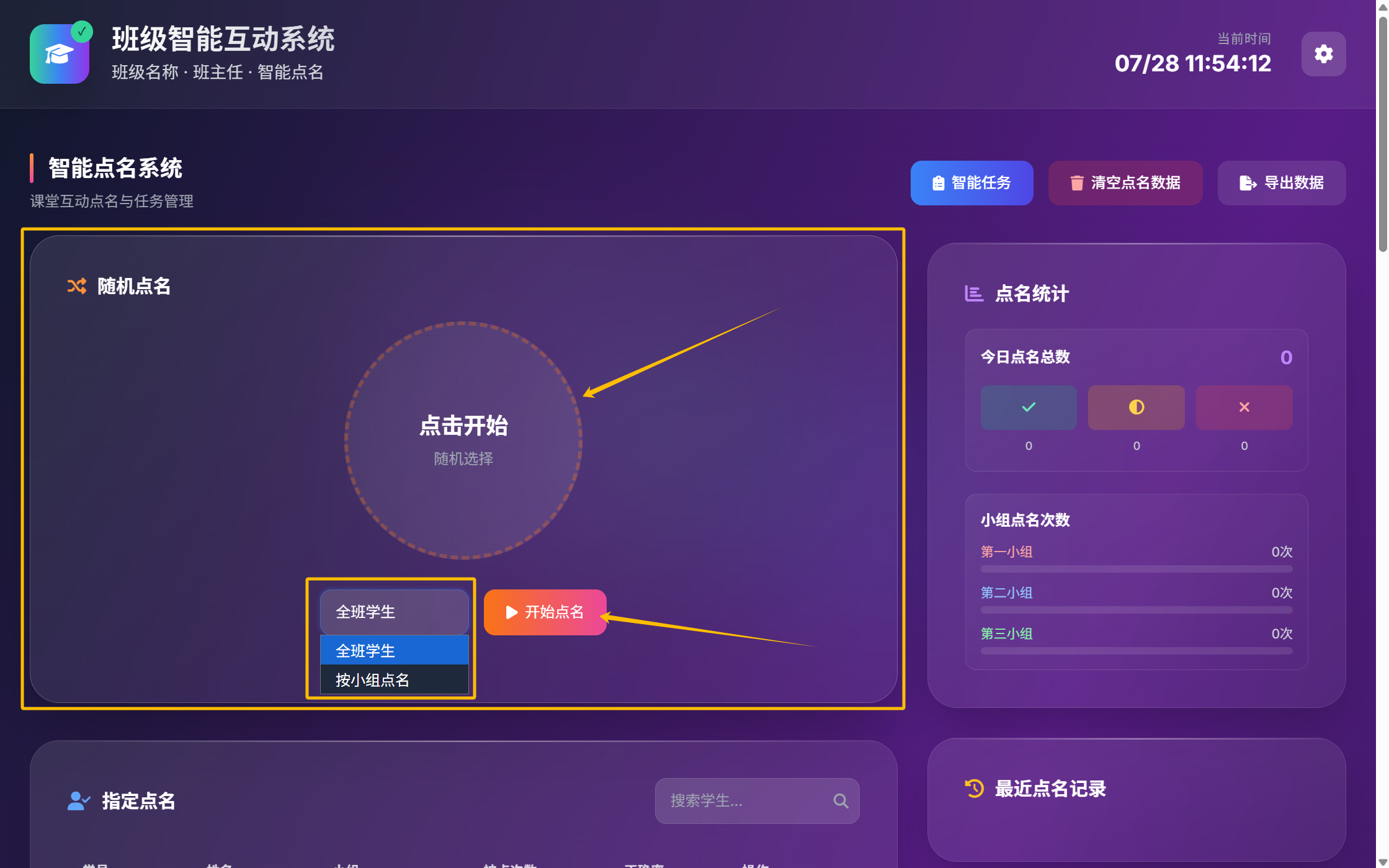Click the magnifier icon in the student search box

(841, 801)
